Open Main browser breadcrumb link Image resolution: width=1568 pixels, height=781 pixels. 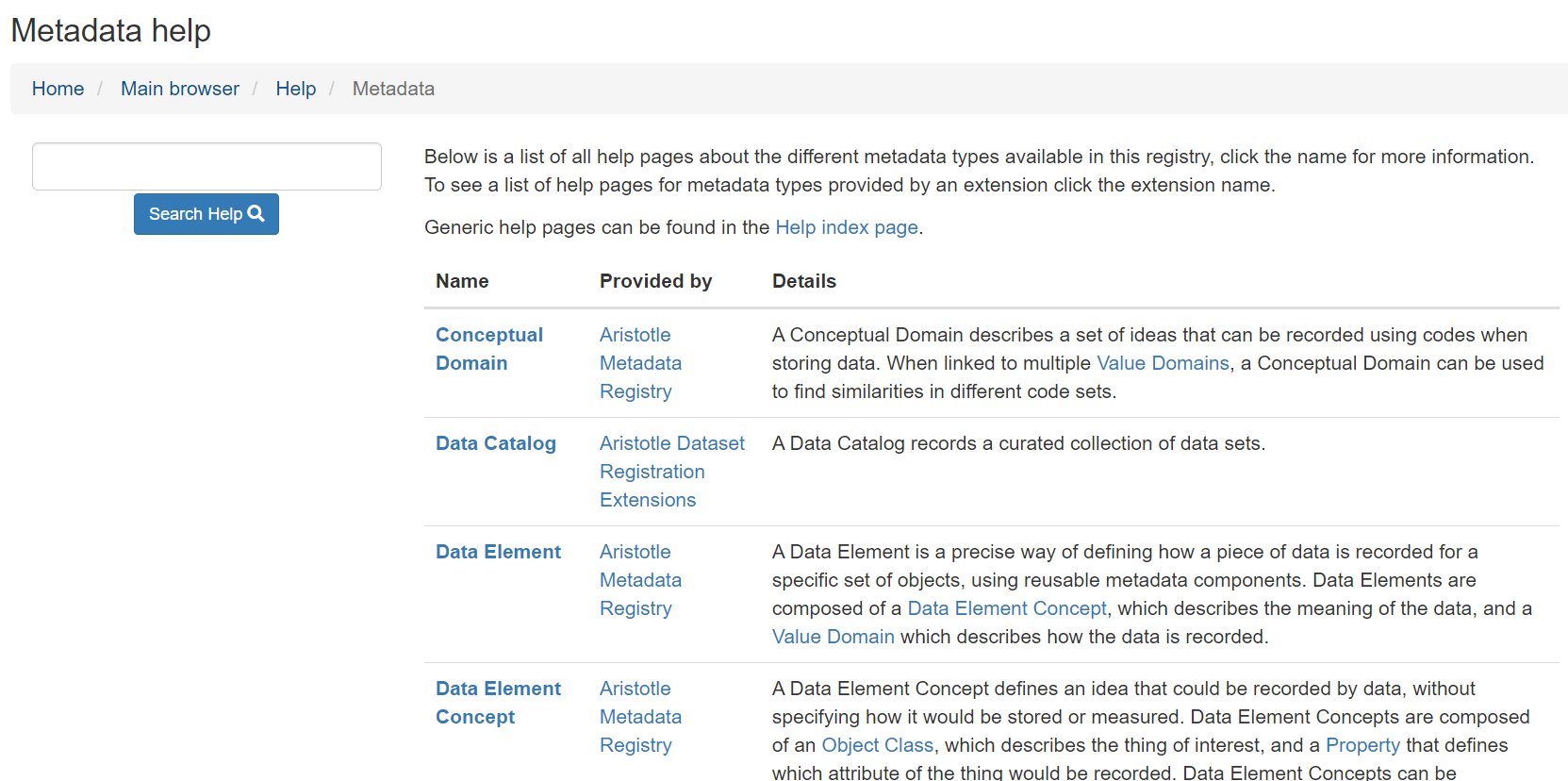coord(179,89)
